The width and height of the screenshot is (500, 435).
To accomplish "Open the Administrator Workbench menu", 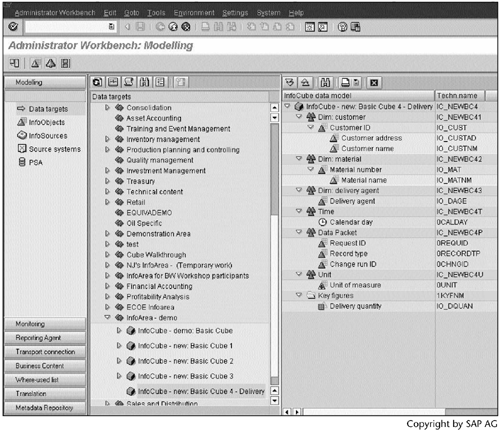I will click(55, 13).
